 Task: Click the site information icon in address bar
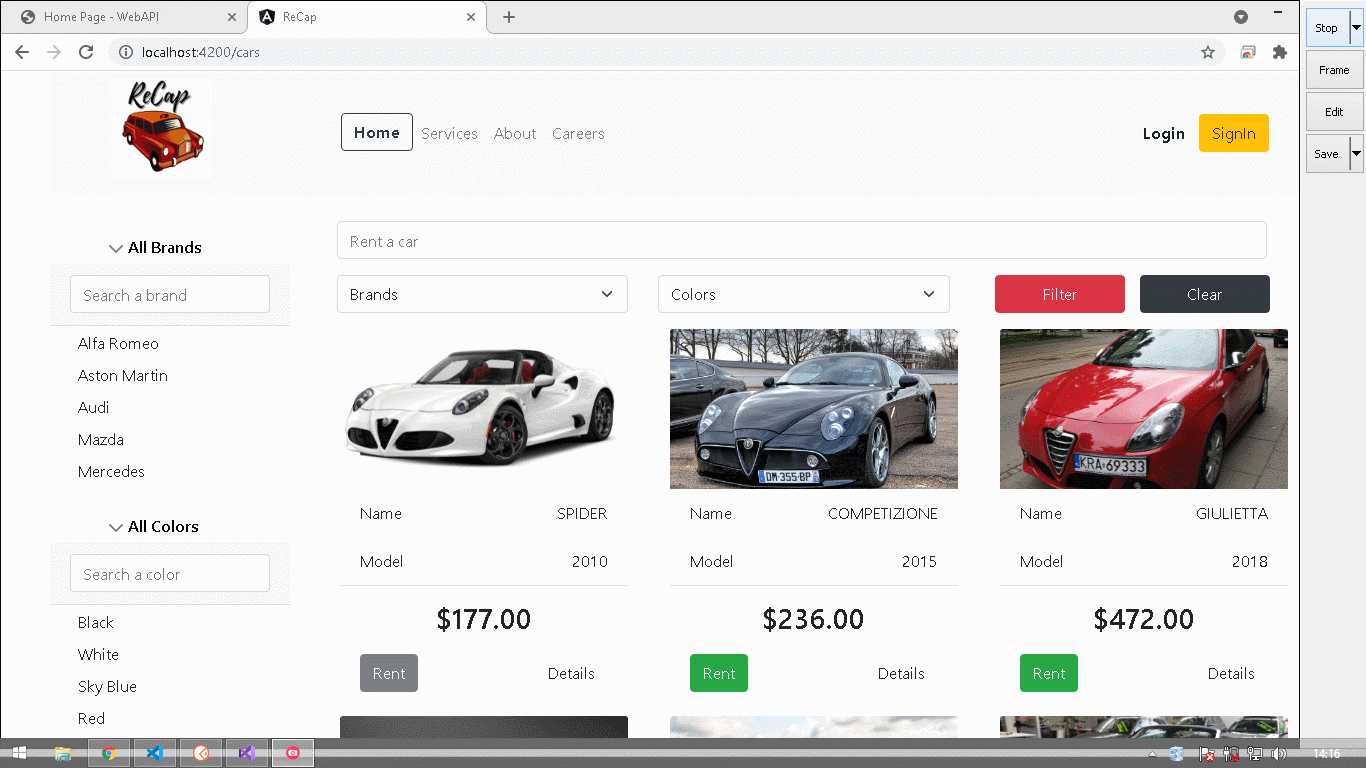tap(126, 52)
